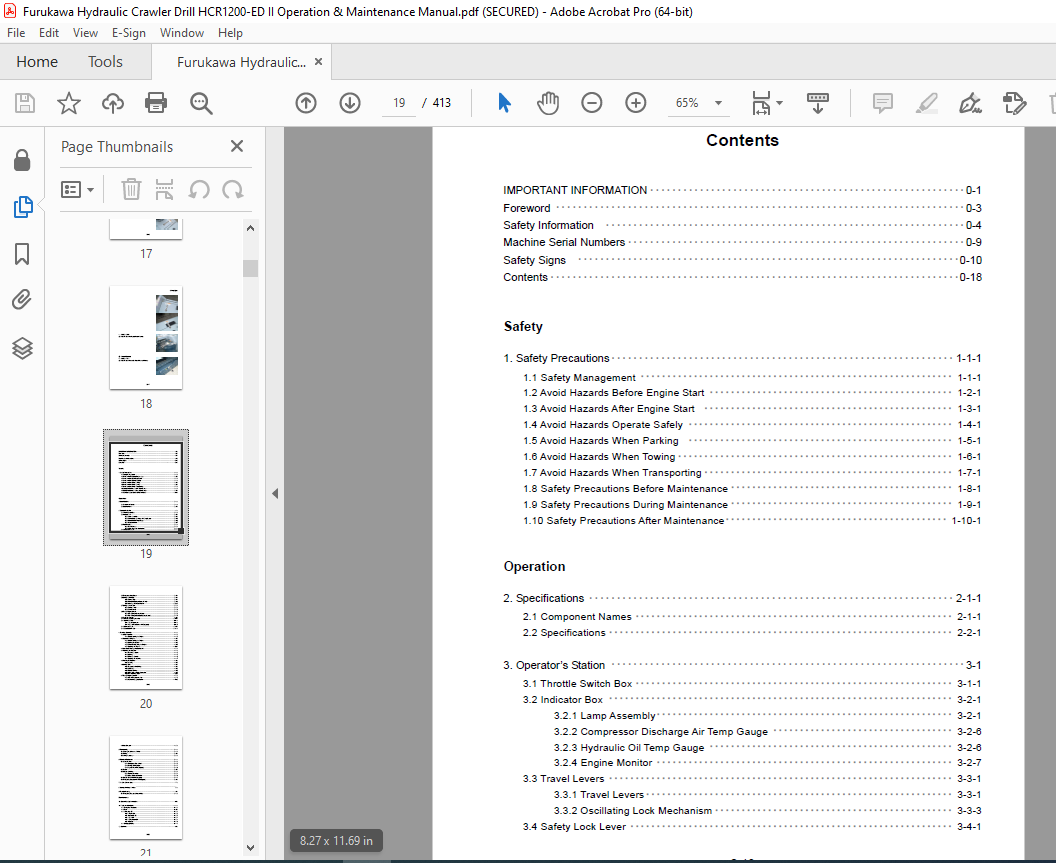Click the thumbnails scrollbar thumb

[251, 268]
